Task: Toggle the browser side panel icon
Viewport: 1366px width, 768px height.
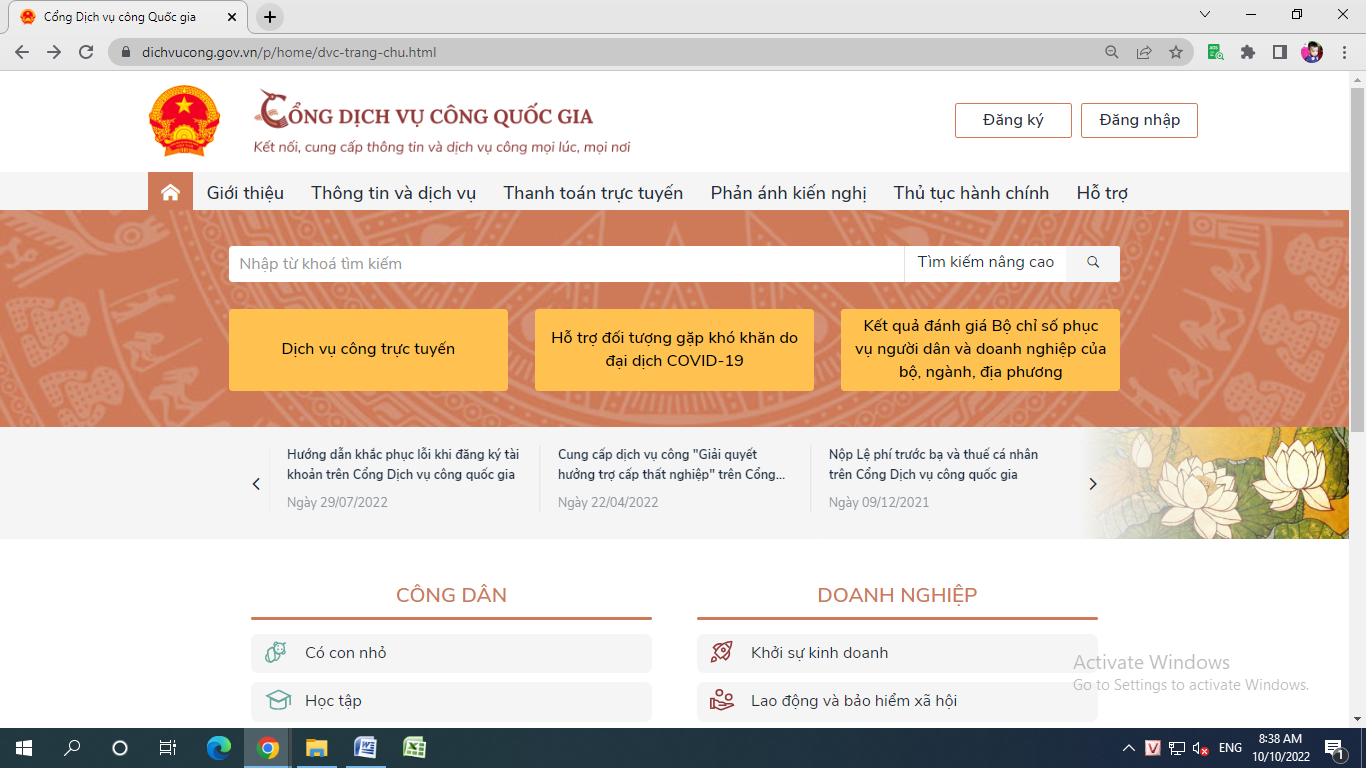Action: point(1280,52)
